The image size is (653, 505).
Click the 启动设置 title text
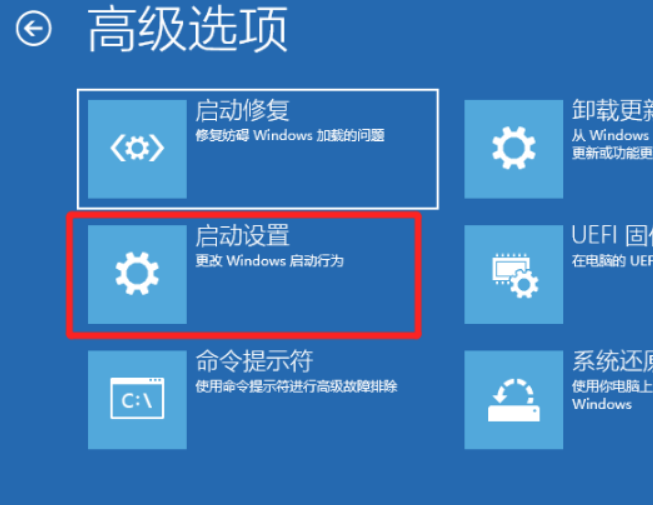[x=242, y=236]
